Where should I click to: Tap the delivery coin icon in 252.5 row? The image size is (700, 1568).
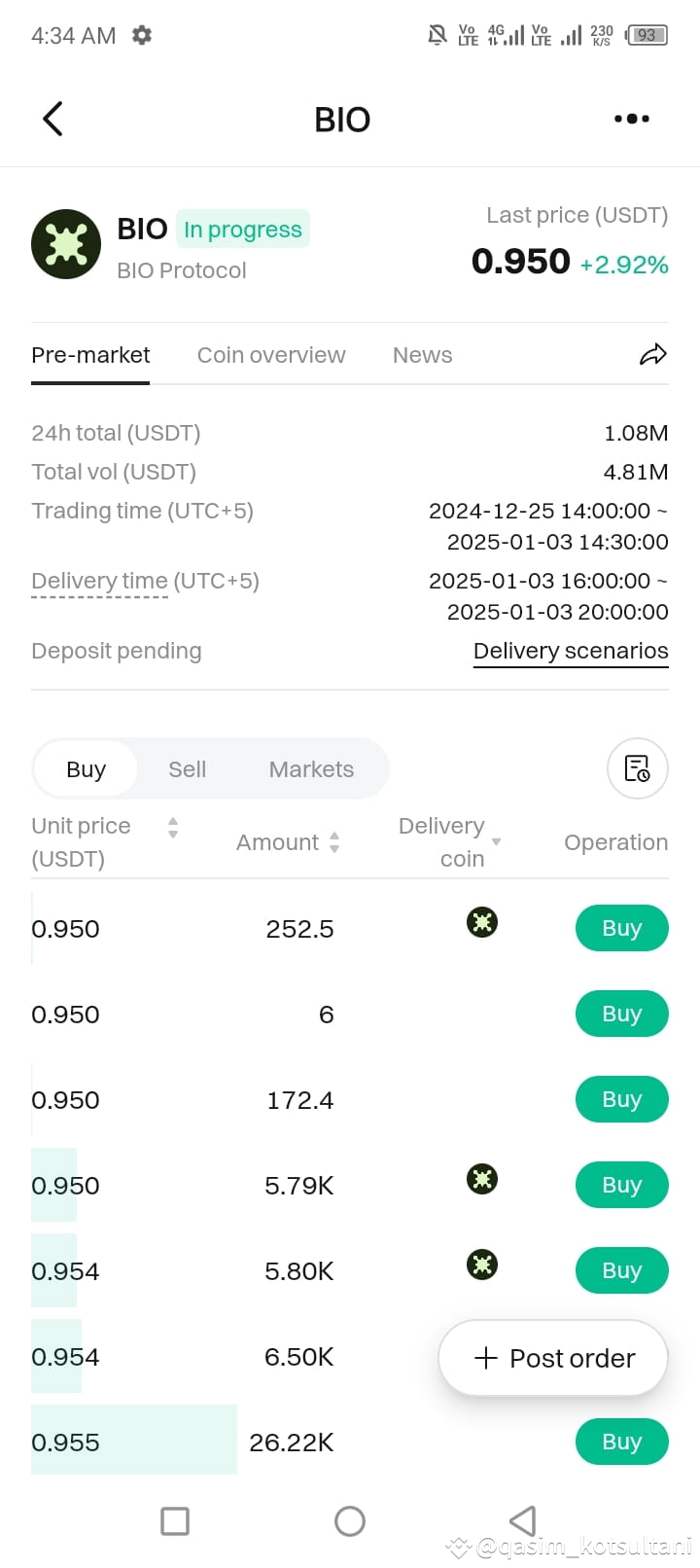click(482, 921)
